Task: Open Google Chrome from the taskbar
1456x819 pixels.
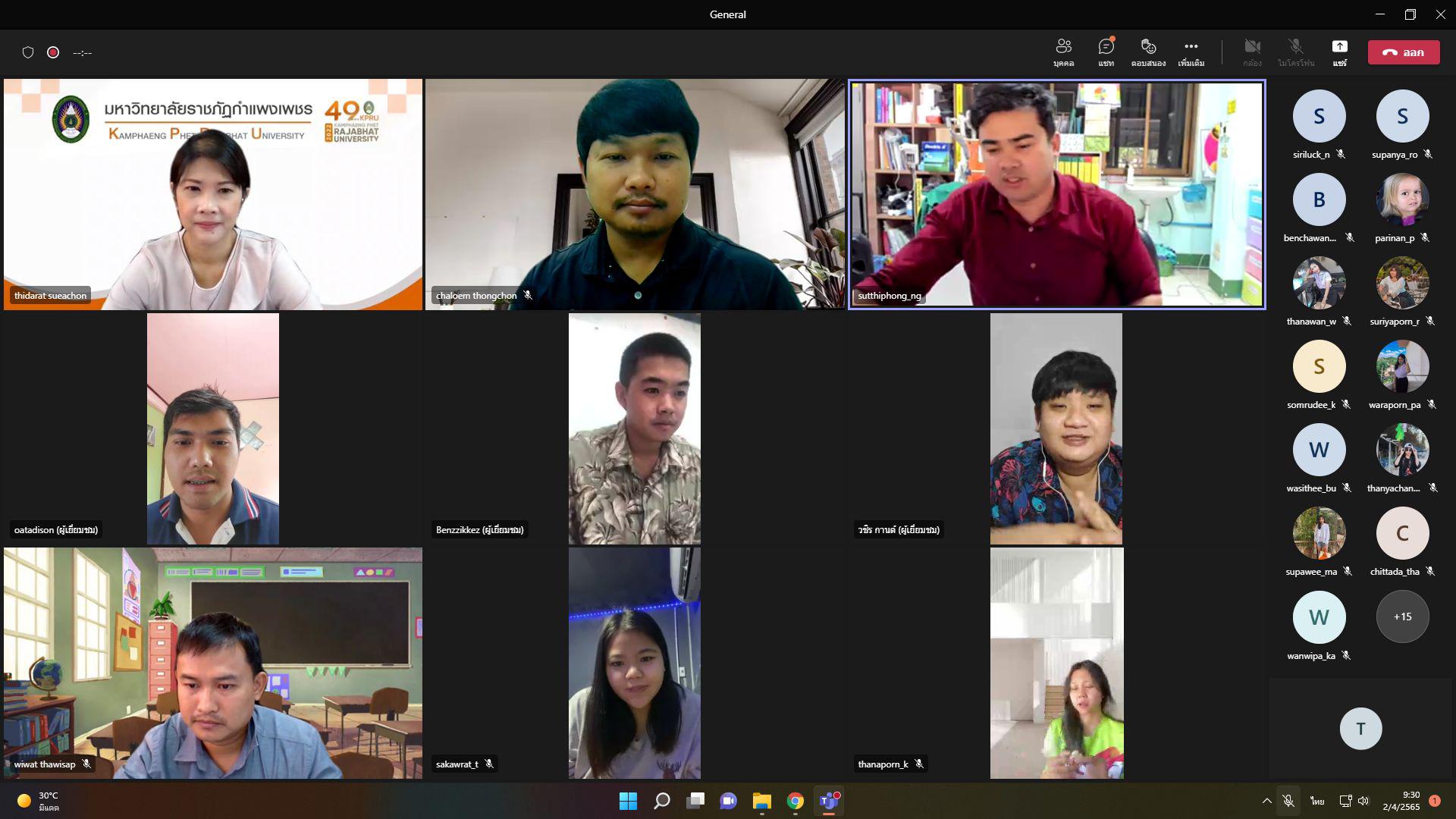Action: [795, 801]
